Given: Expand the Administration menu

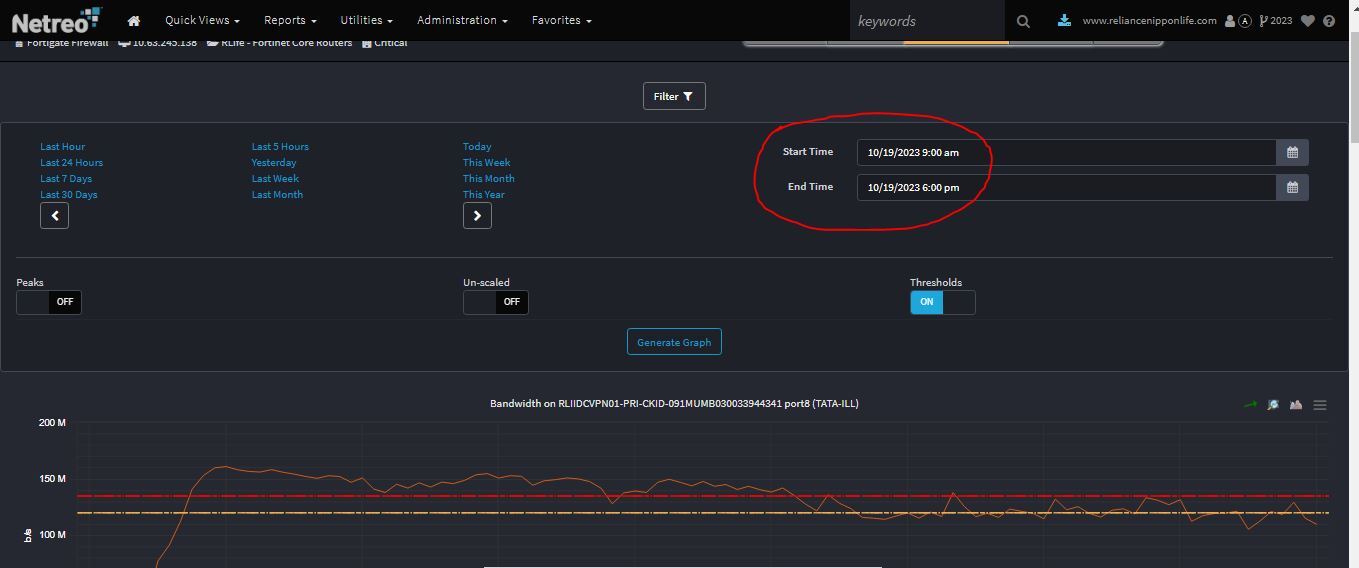Looking at the screenshot, I should 462,20.
